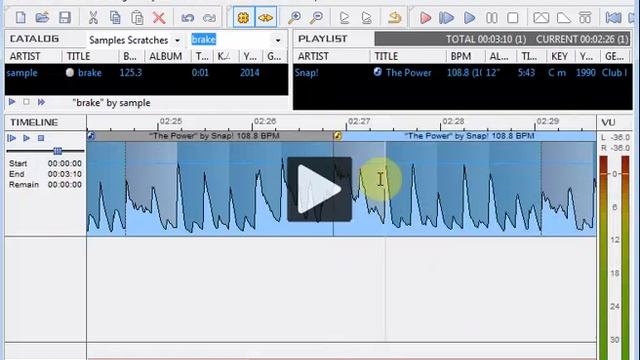Viewport: 640px width, 360px height.
Task: Fast-forward the catalog sample preview
Action: click(41, 102)
